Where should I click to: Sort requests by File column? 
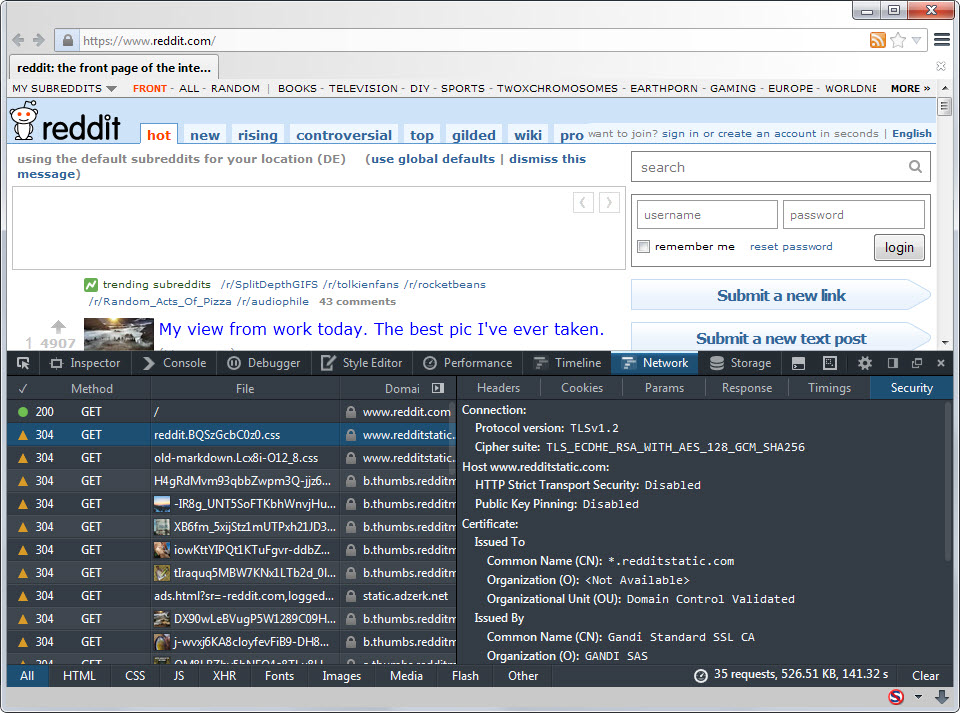tap(245, 389)
